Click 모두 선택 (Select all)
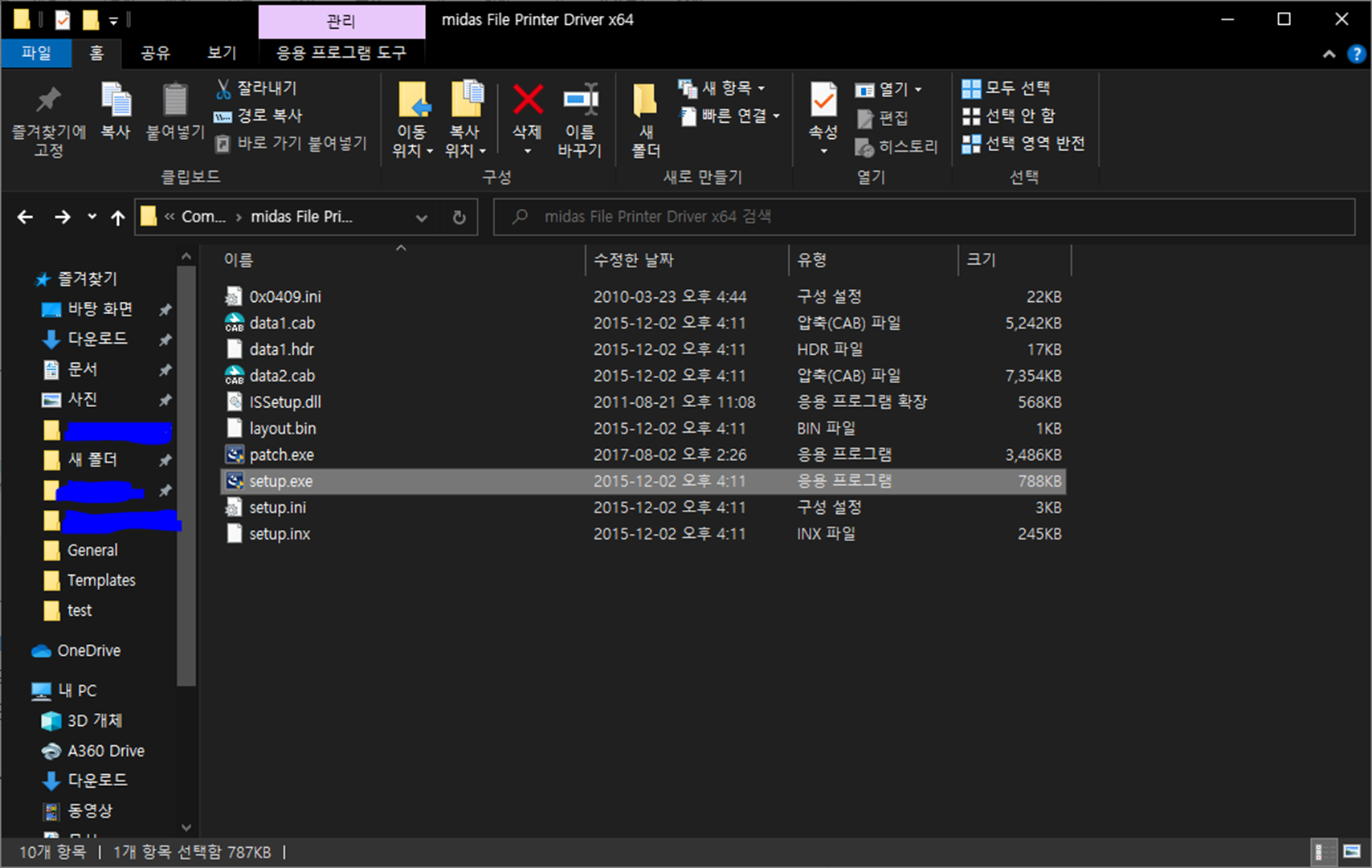Screen dimensions: 1372x868 (x=1006, y=88)
